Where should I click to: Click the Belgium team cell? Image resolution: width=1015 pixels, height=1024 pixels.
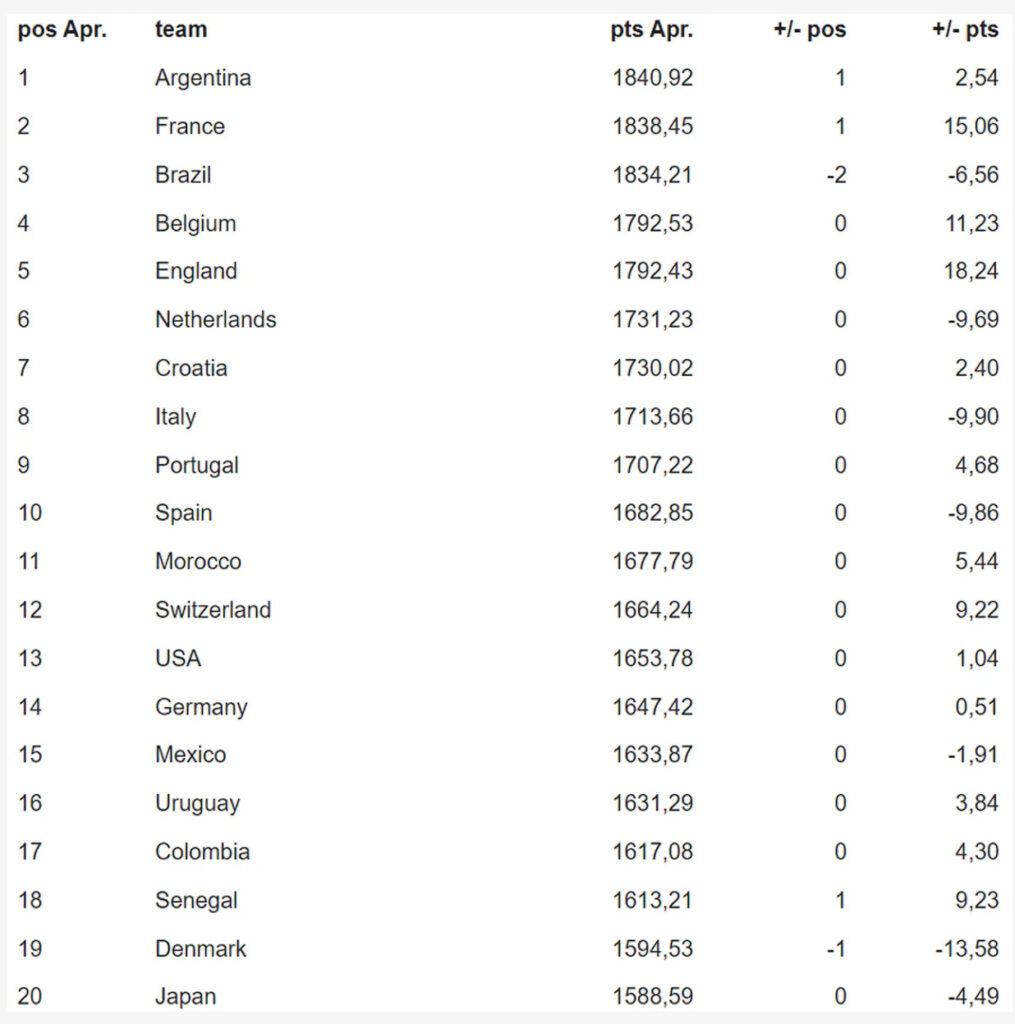pyautogui.click(x=195, y=223)
